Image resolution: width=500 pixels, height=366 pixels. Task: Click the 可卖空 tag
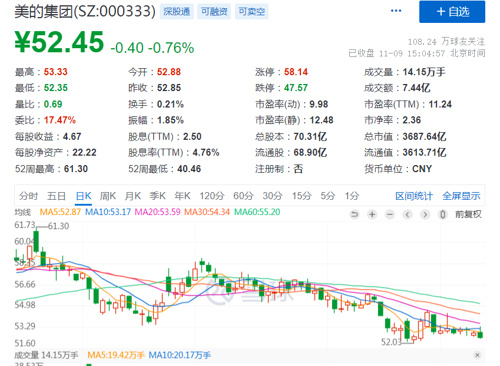pos(252,12)
